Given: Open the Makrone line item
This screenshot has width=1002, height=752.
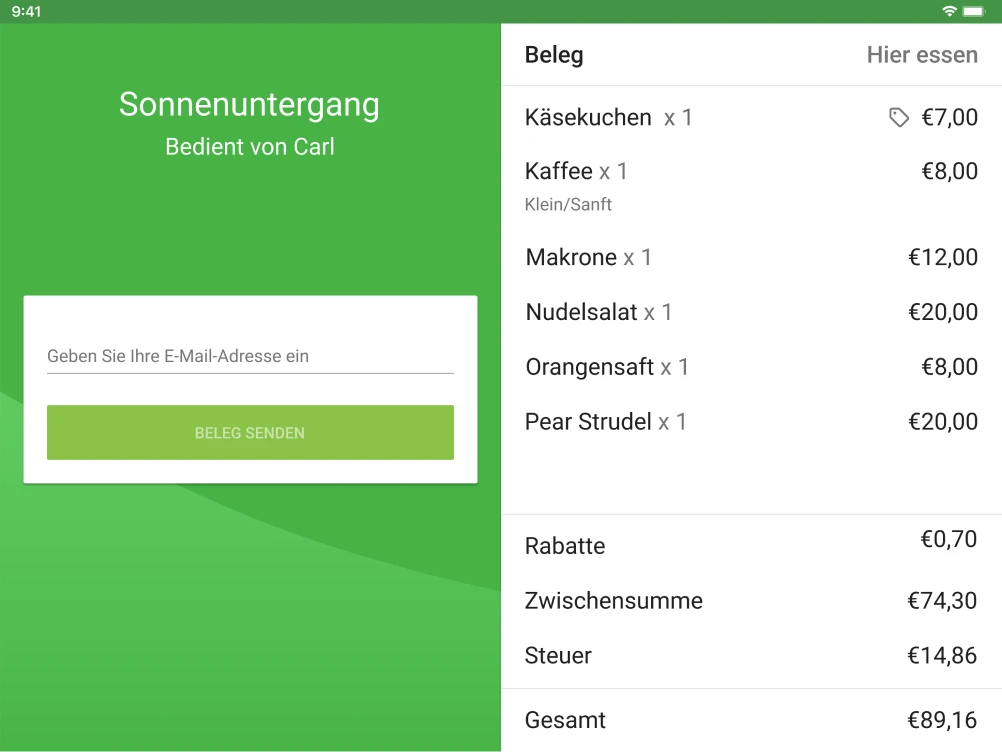Looking at the screenshot, I should [x=570, y=257].
